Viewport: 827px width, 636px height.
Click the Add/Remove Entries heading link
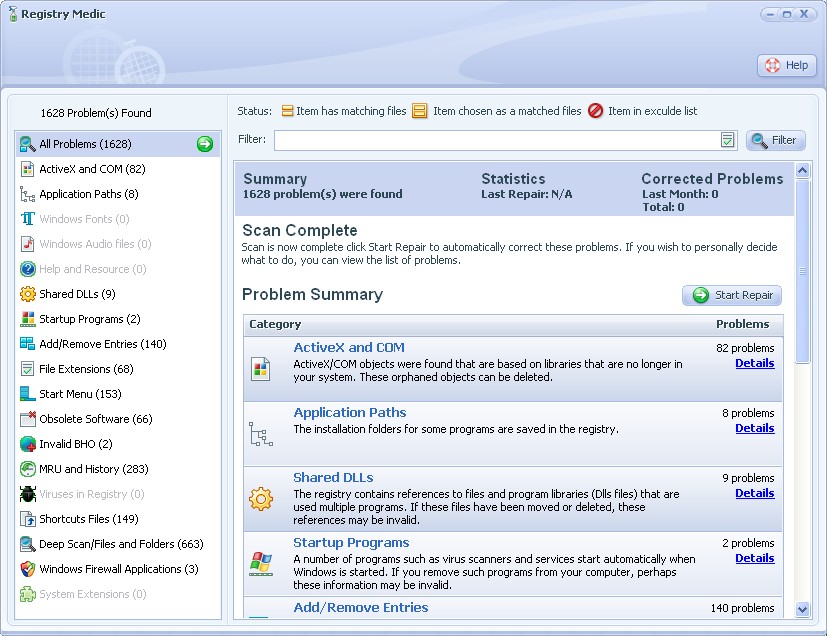pos(361,608)
